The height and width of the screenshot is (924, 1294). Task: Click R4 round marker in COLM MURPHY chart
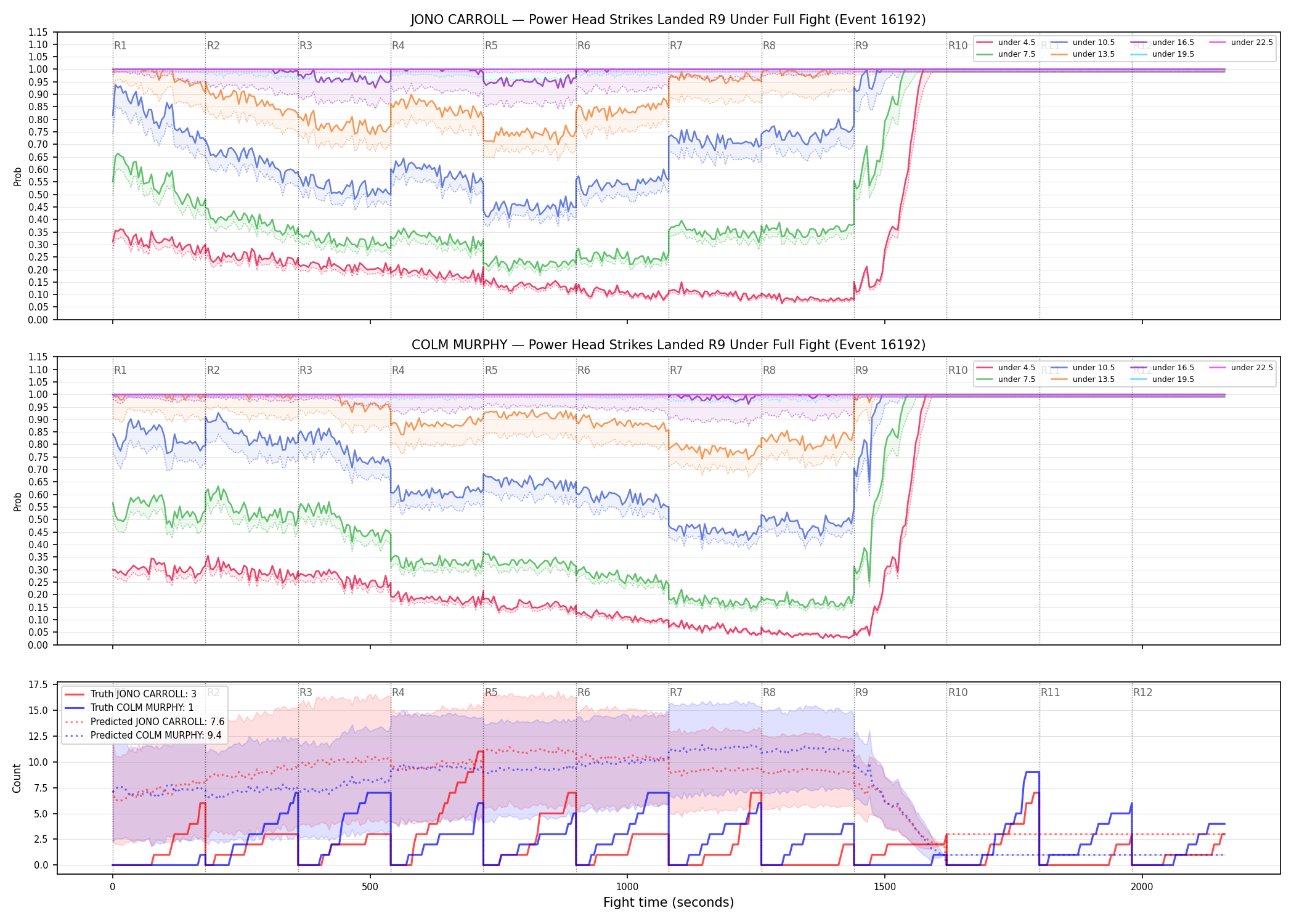[398, 370]
